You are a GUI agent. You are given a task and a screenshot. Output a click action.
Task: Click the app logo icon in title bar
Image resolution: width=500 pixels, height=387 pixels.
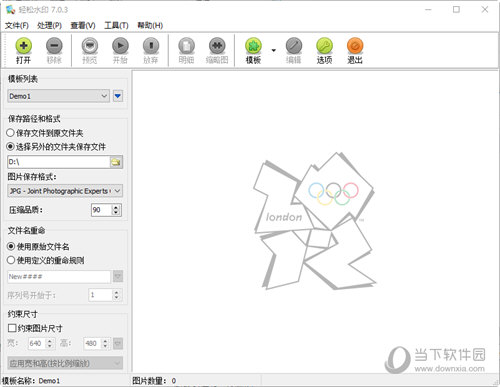[10, 10]
